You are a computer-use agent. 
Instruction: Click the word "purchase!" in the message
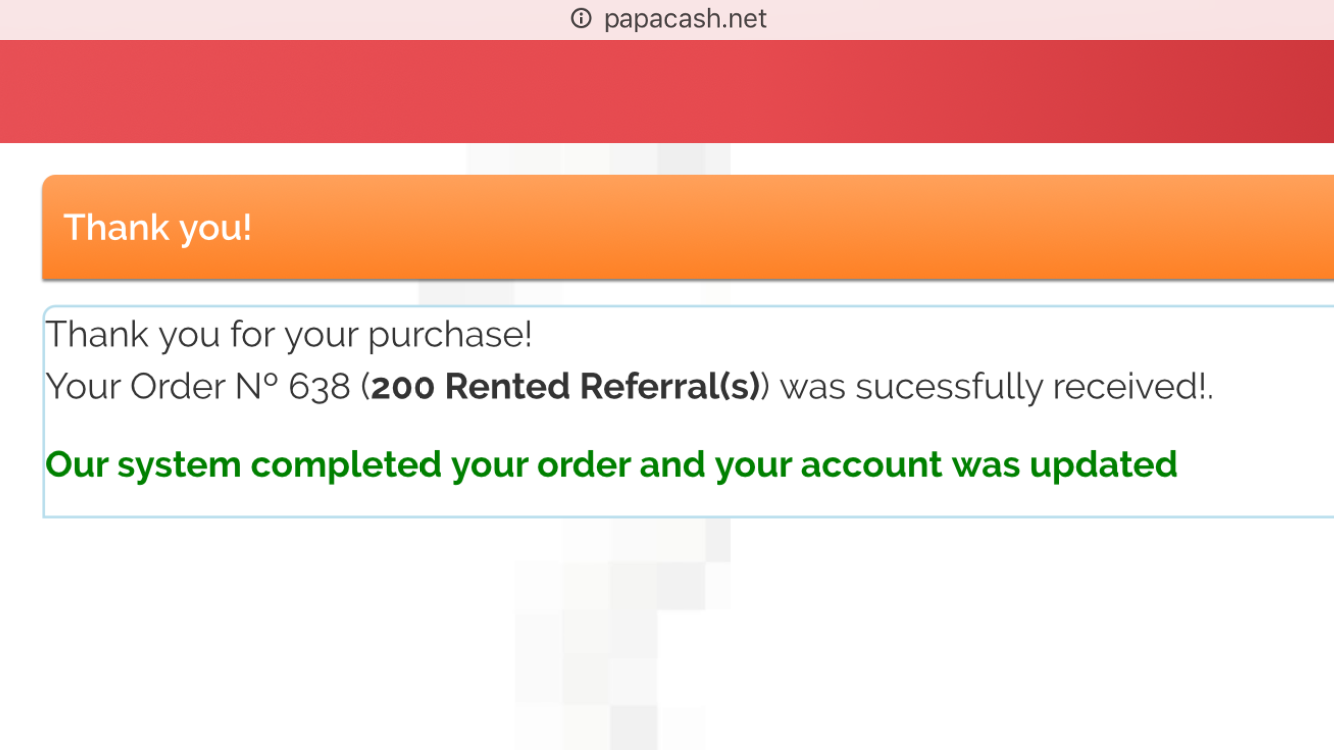pyautogui.click(x=450, y=334)
